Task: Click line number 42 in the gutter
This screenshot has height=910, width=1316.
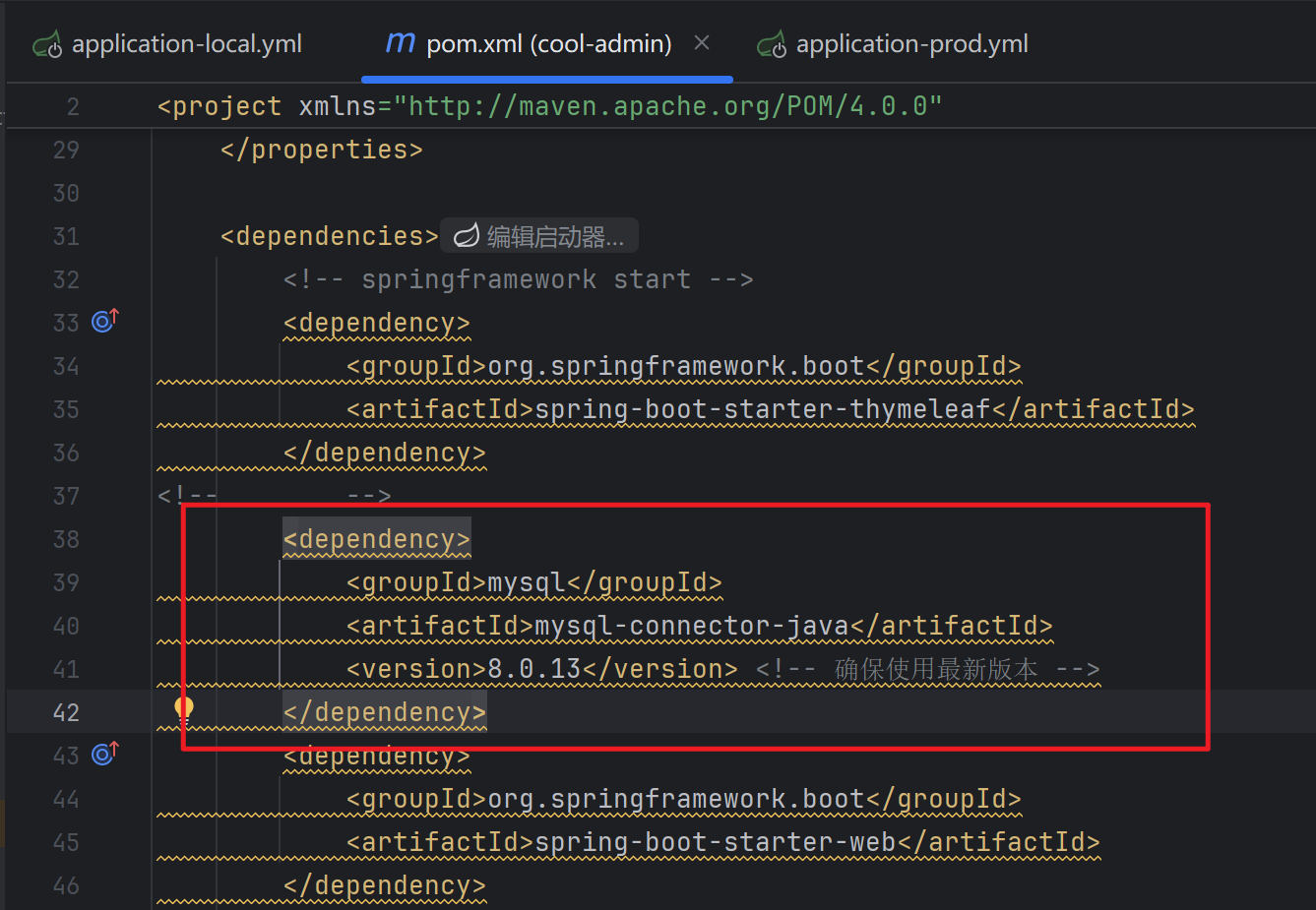Action: [65, 710]
